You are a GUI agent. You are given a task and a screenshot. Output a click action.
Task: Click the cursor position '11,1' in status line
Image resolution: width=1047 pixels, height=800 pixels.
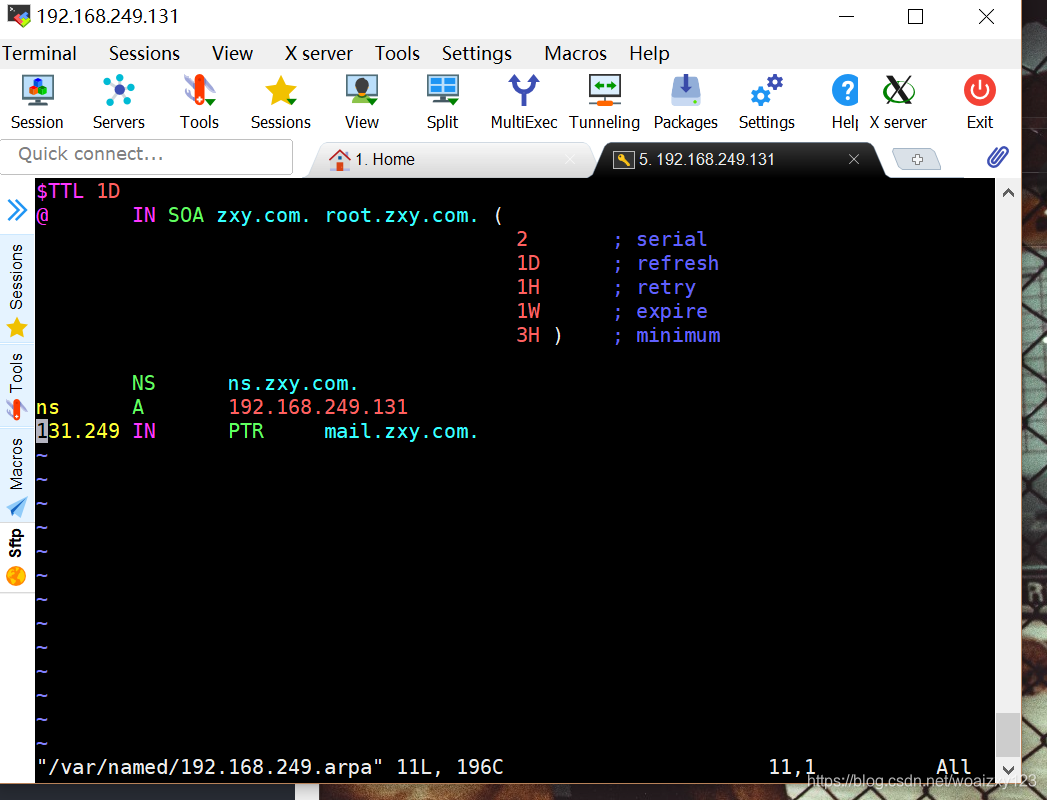click(x=792, y=767)
